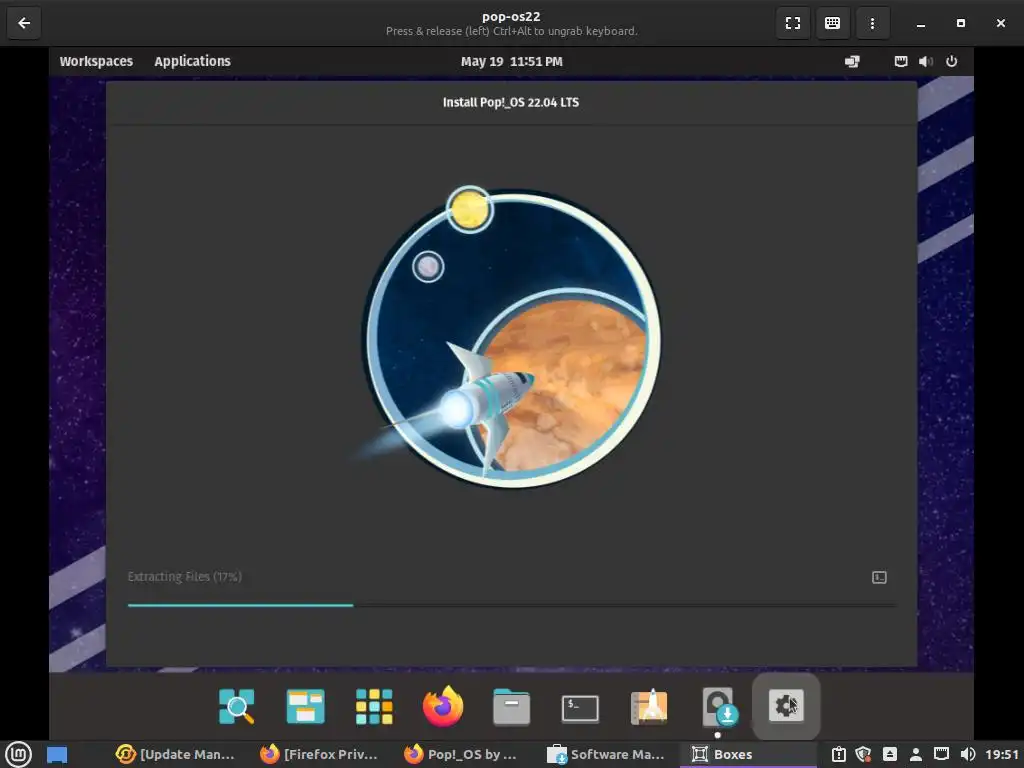Open Settings gear in the dock

pos(786,706)
